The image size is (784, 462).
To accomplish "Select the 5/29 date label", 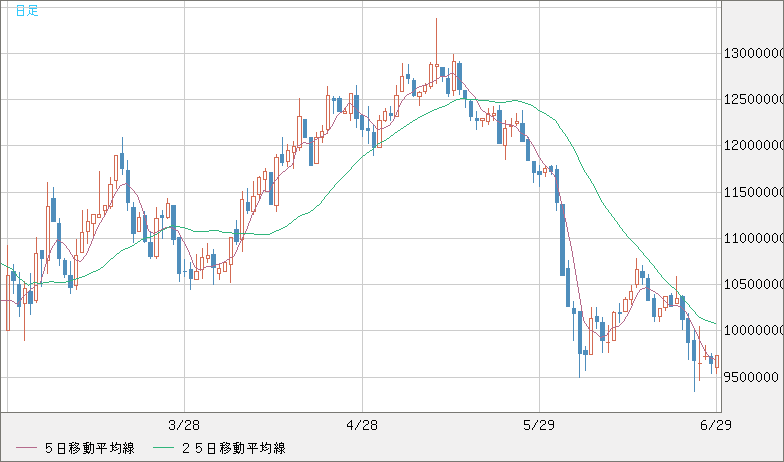I will pyautogui.click(x=539, y=425).
